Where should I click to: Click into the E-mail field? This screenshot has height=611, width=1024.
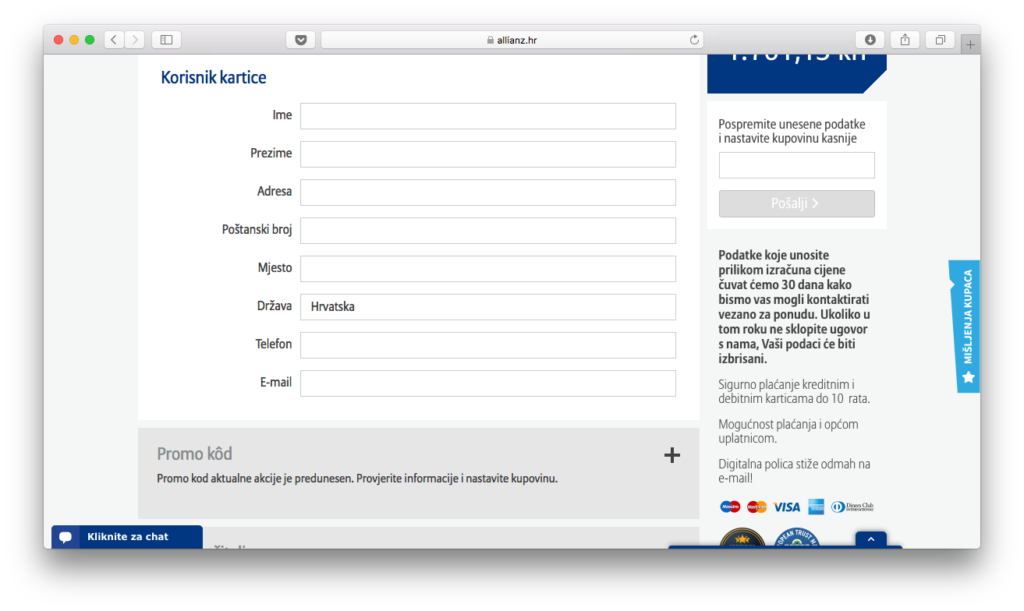(x=488, y=383)
